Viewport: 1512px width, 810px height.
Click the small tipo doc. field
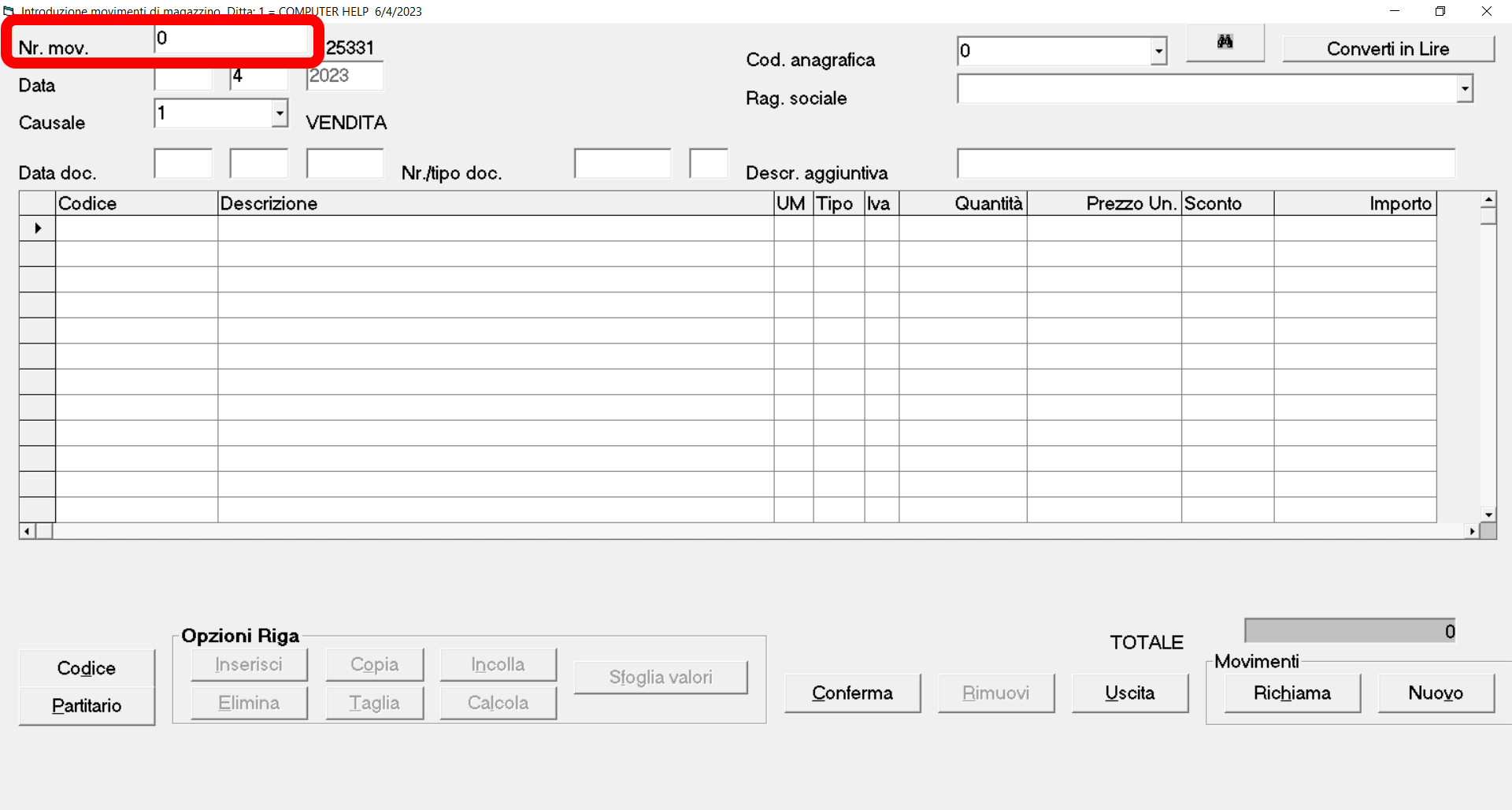[x=709, y=164]
